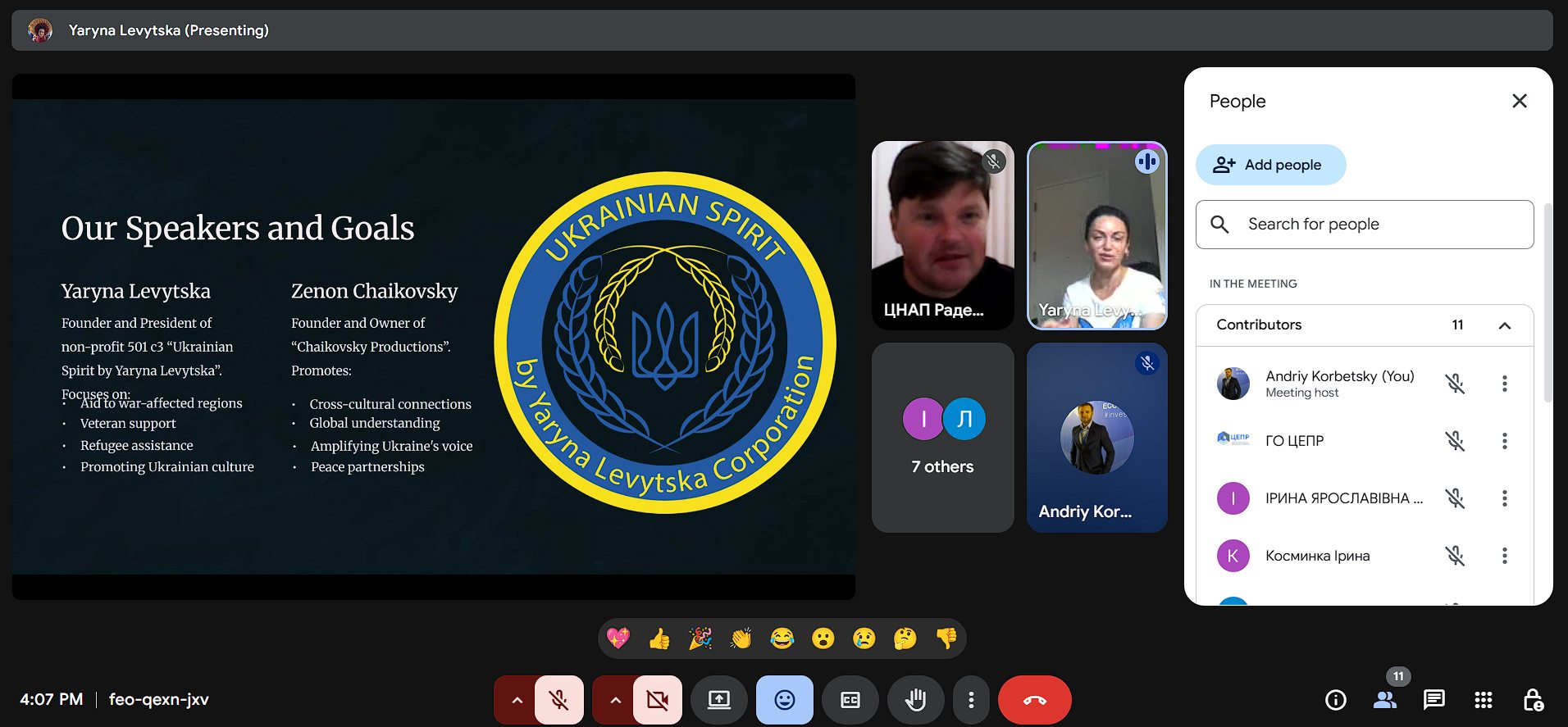Open more options for ГО ЦЕПР
This screenshot has width=1568, height=727.
click(x=1504, y=441)
